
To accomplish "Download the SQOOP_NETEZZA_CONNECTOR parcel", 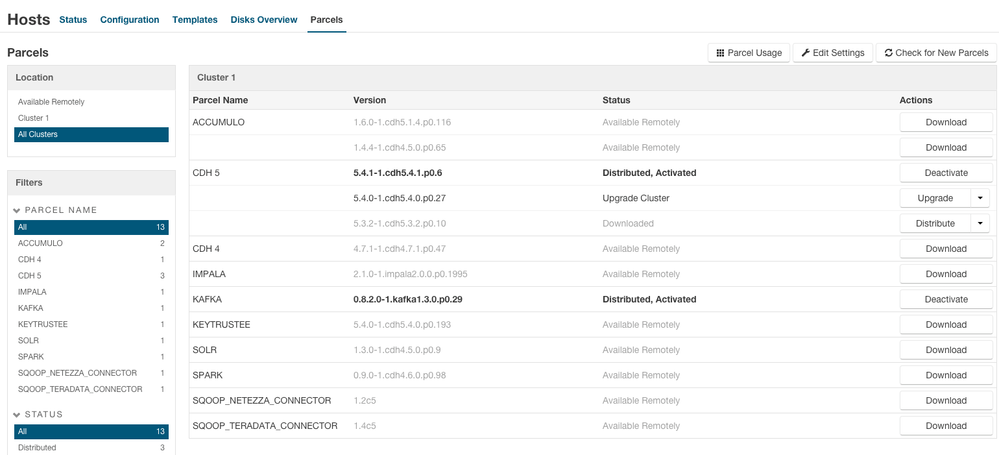I will 946,401.
